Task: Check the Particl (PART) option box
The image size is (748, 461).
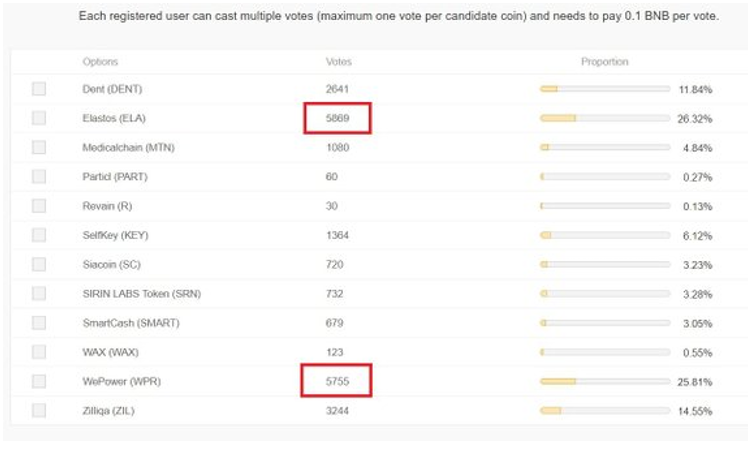Action: 39,177
